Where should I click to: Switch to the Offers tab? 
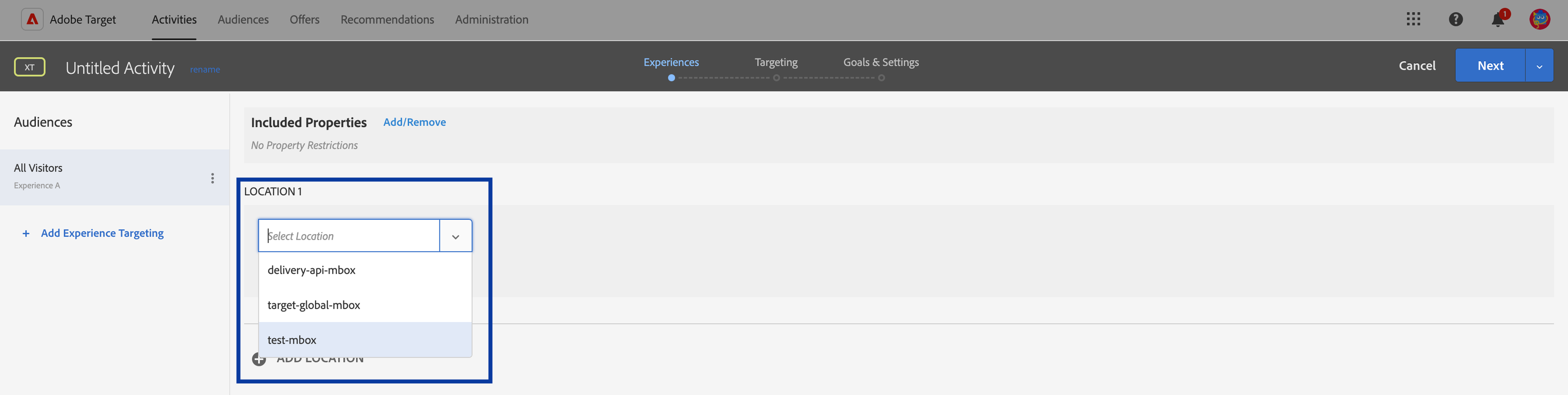point(304,19)
